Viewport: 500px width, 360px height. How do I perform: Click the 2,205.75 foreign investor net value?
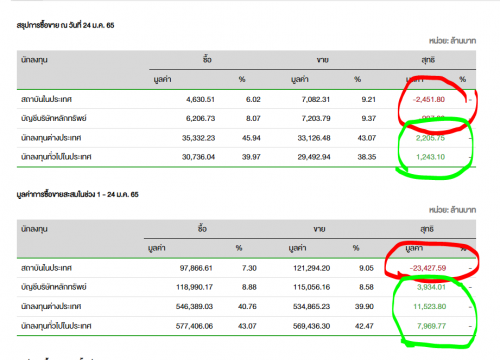[x=430, y=138]
